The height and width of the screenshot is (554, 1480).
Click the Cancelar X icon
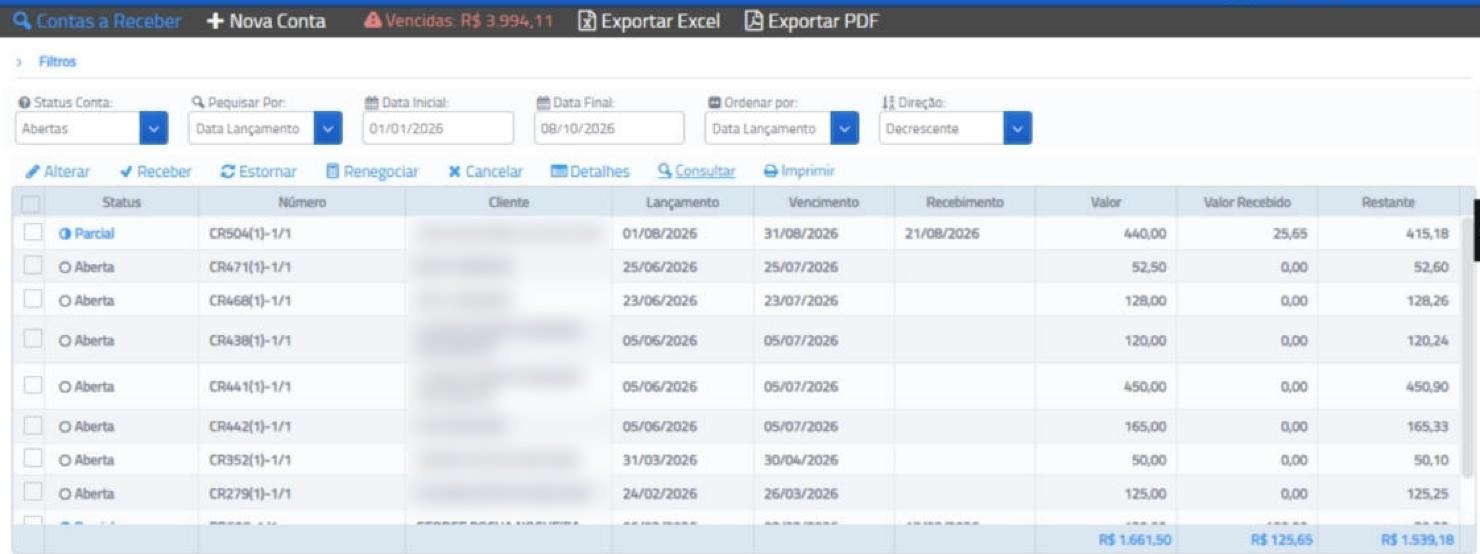pyautogui.click(x=454, y=172)
